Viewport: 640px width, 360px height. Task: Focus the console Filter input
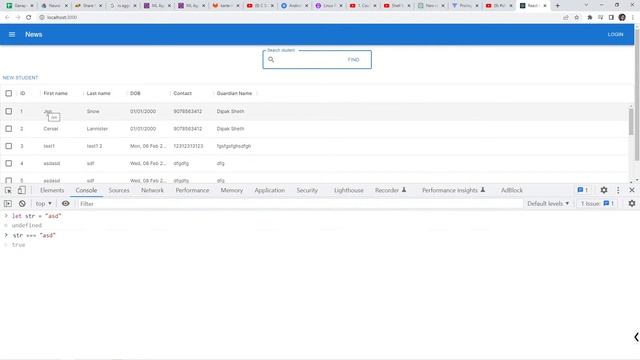pyautogui.click(x=300, y=204)
